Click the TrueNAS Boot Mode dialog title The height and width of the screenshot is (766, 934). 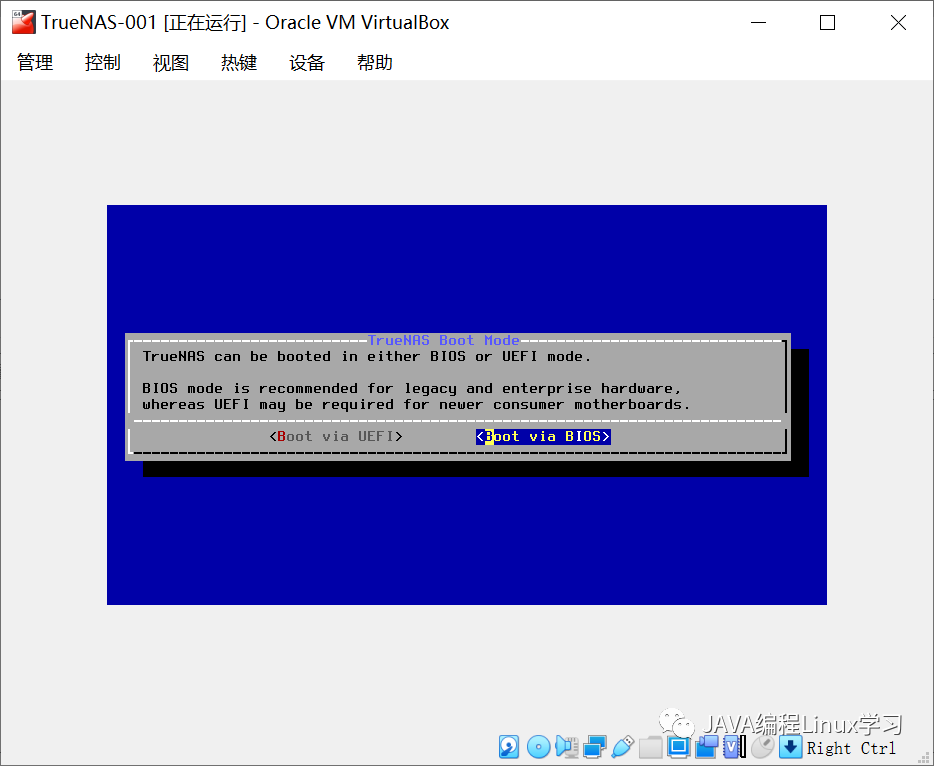point(443,340)
